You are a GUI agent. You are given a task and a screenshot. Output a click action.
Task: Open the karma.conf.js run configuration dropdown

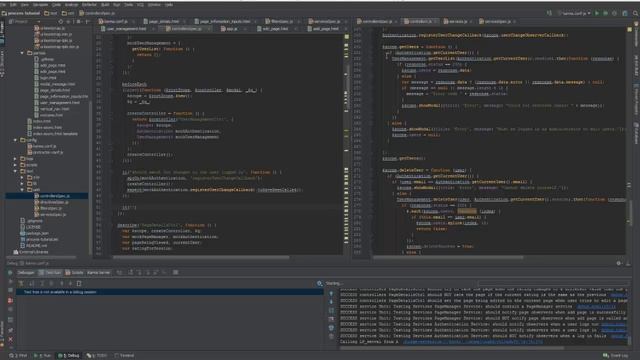coord(574,13)
